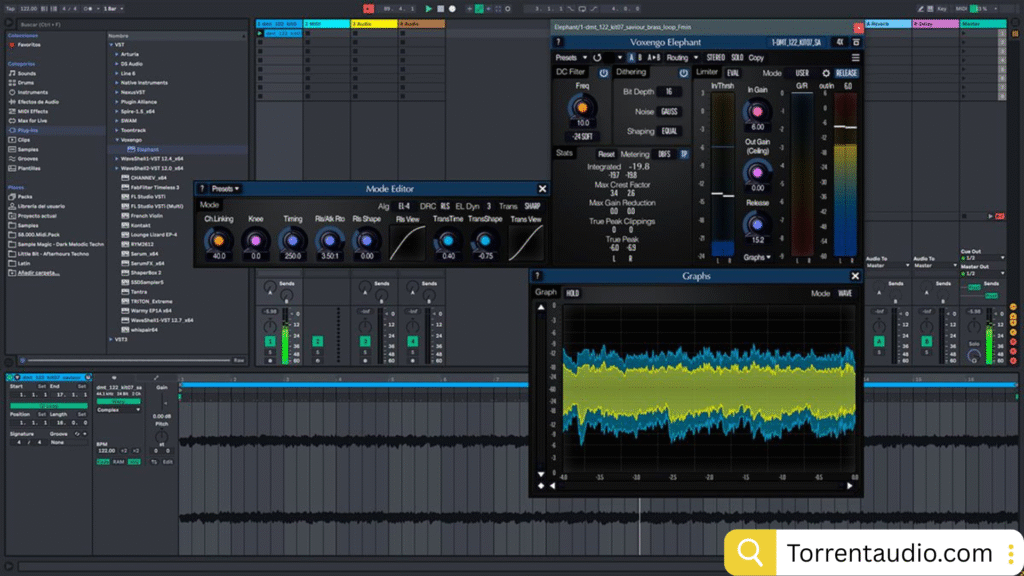Click the Elephant plugin settings gear icon
The image size is (1024, 576).
[x=826, y=73]
